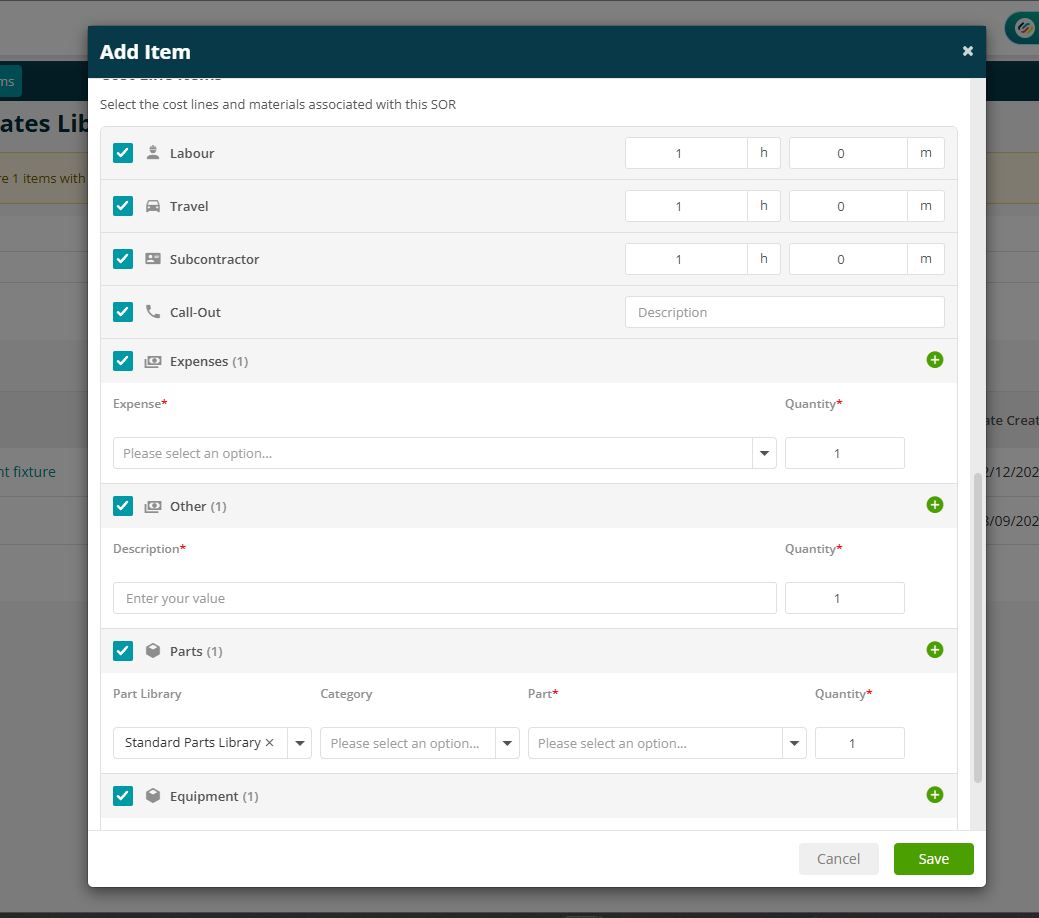This screenshot has height=918, width=1039.
Task: Click the Other 'Enter your value' description field
Action: click(445, 598)
